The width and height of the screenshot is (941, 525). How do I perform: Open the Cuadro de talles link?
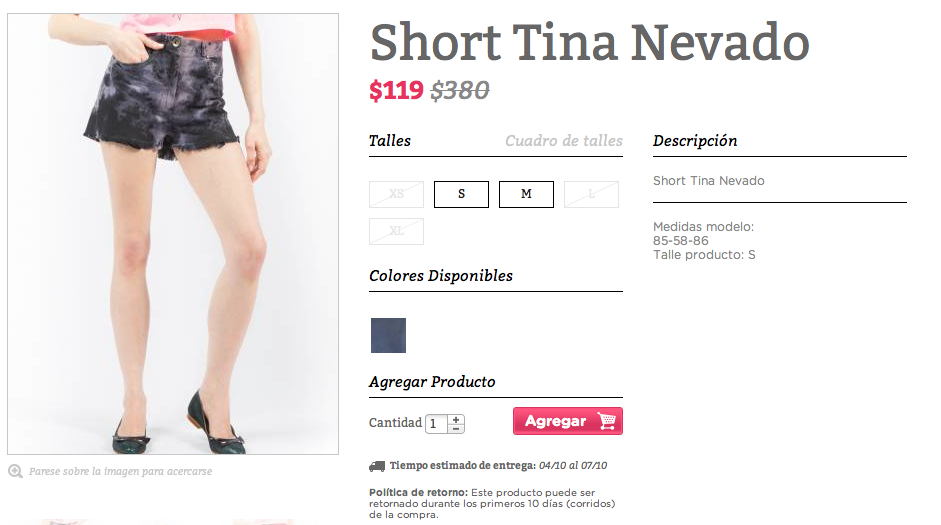[x=564, y=141]
